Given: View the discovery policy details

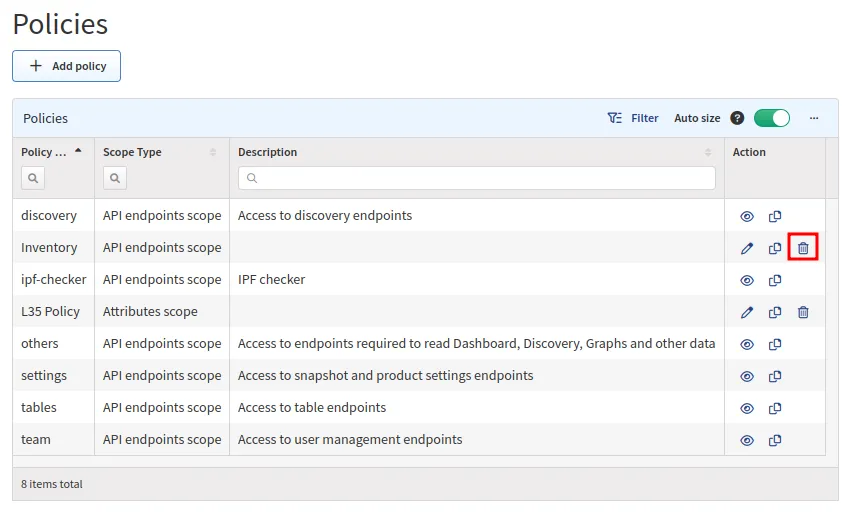Looking at the screenshot, I should click(747, 216).
